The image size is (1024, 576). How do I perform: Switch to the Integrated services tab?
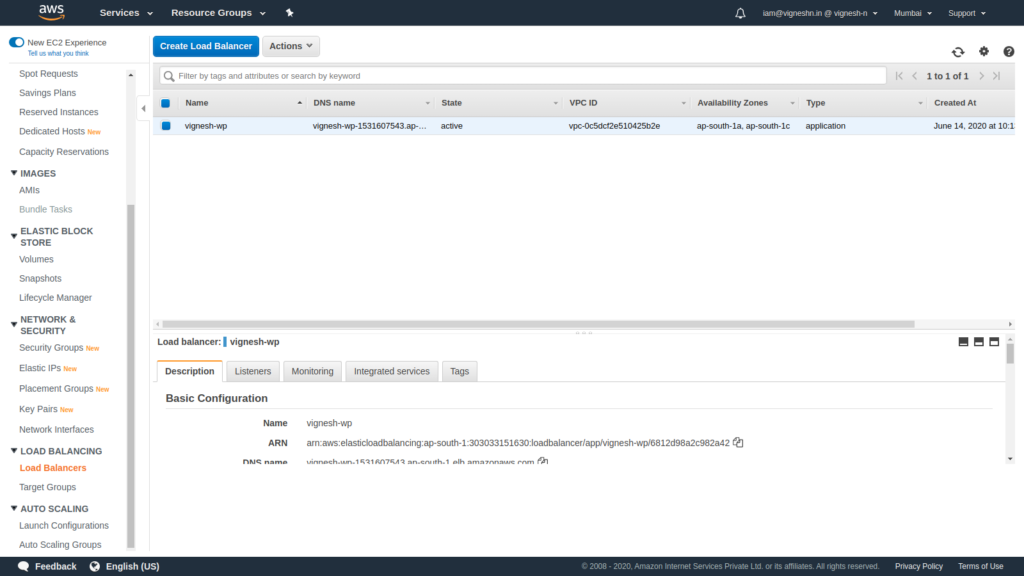392,371
